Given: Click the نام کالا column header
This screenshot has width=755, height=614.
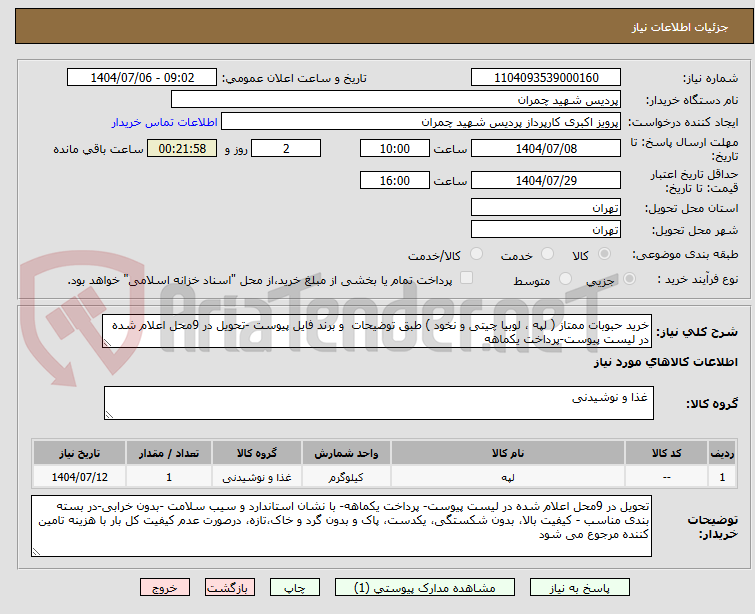Looking at the screenshot, I should click(508, 453).
